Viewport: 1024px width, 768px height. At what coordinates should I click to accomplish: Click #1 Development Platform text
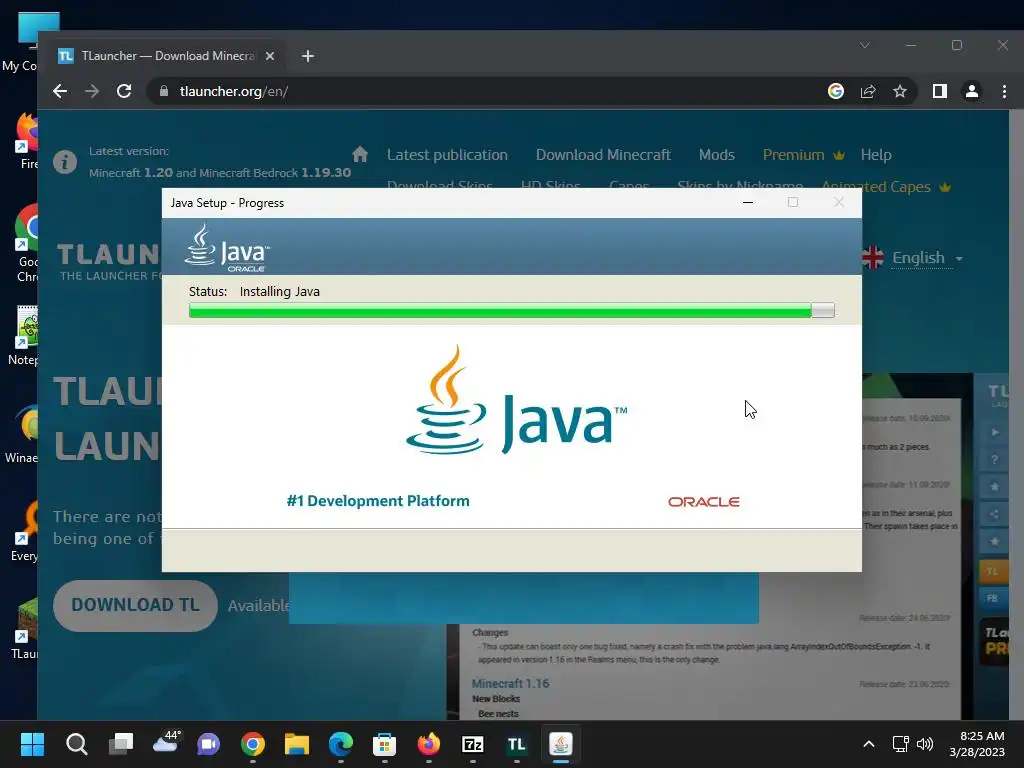click(x=378, y=501)
